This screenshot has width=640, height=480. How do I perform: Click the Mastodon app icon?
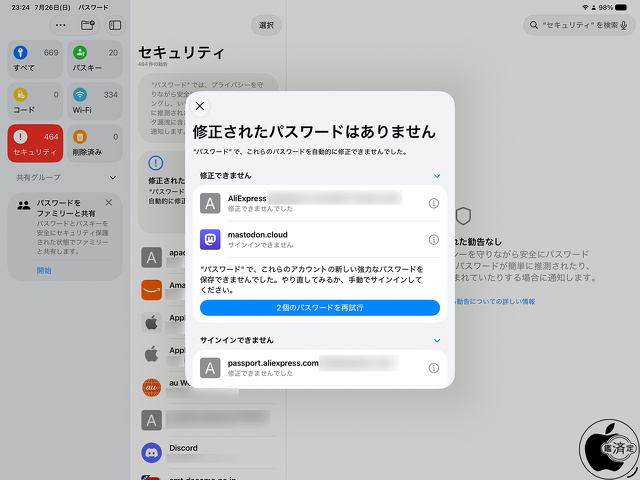210,240
